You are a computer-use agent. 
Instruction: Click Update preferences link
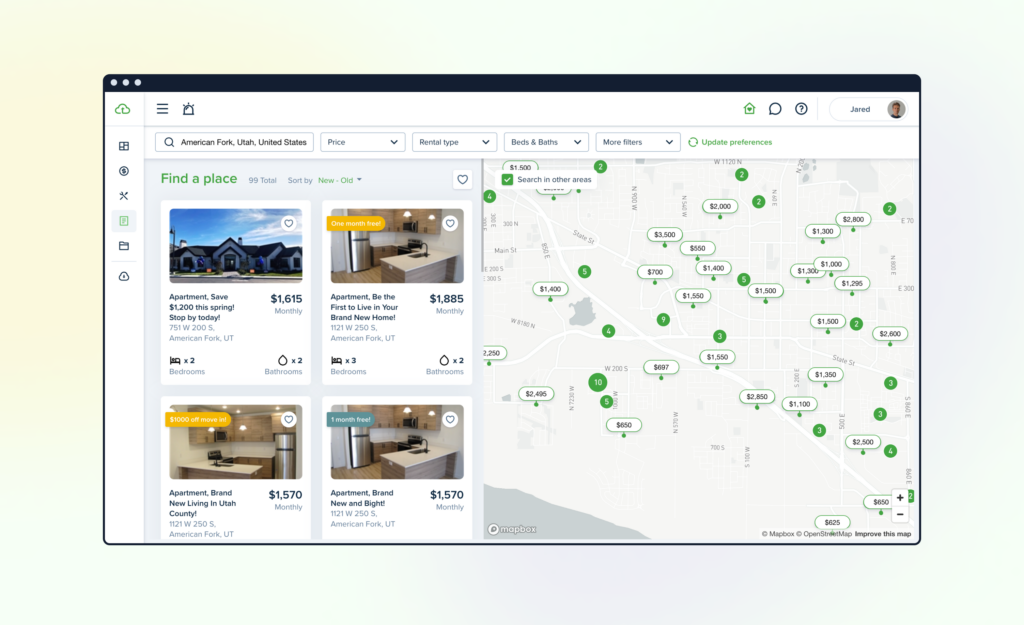[x=730, y=142]
